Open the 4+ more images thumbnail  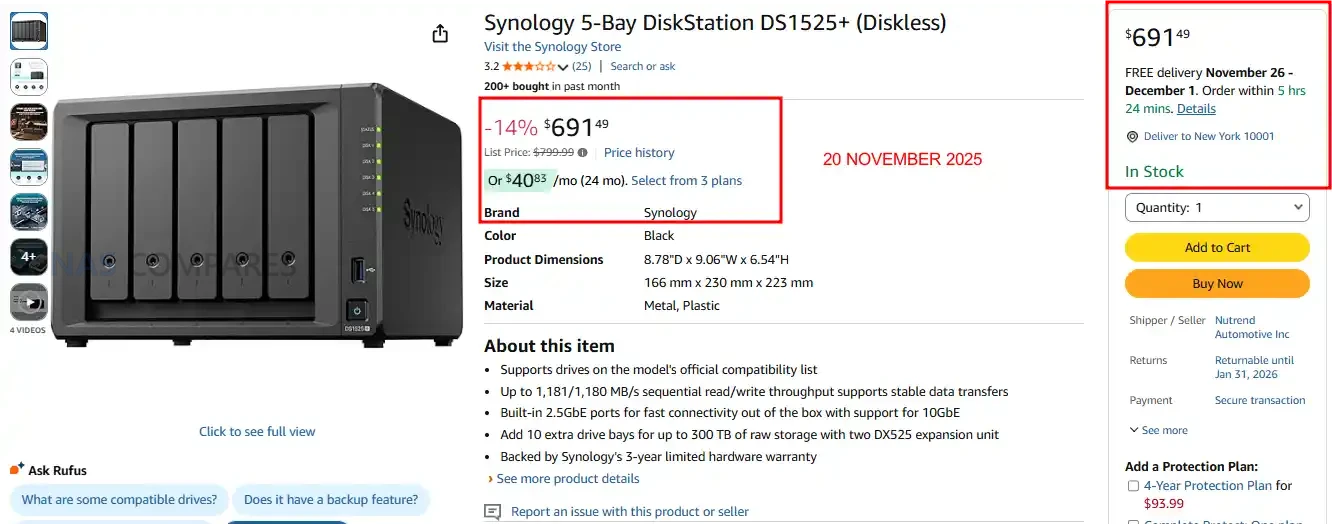[29, 257]
